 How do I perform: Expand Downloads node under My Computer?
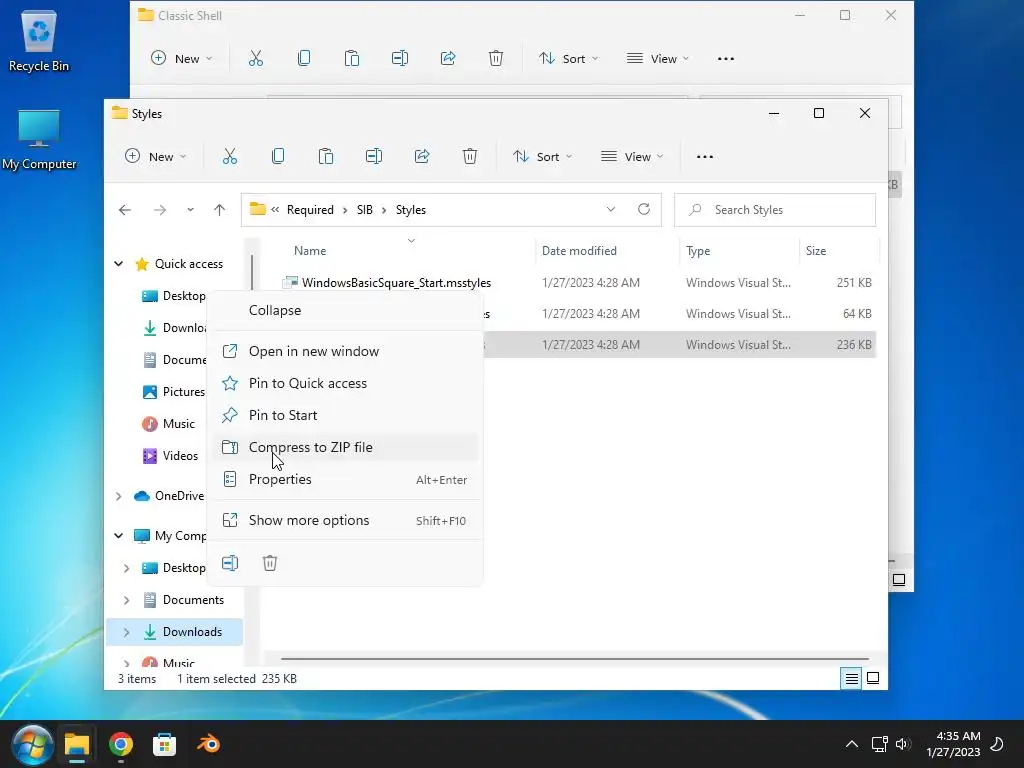click(127, 632)
